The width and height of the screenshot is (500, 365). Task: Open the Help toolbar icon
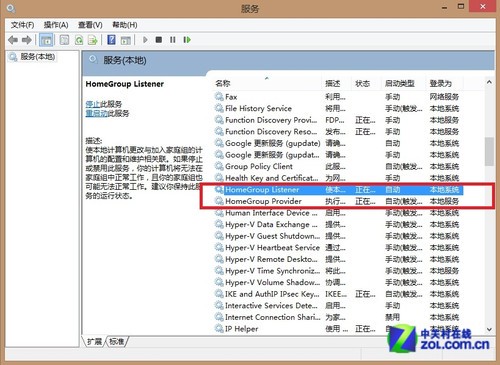(111, 40)
